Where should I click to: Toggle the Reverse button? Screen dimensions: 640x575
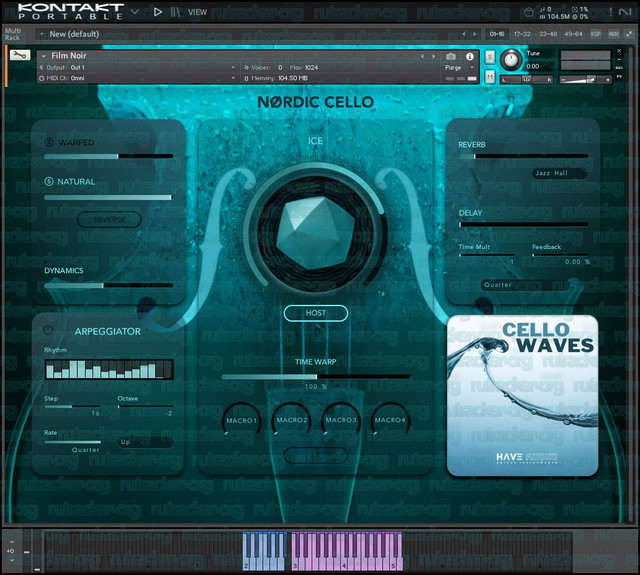pos(109,220)
